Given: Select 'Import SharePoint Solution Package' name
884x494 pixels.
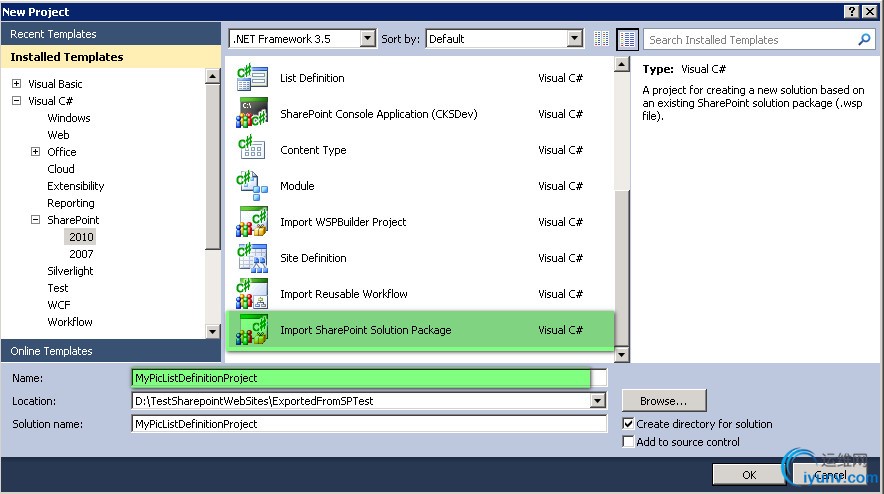Looking at the screenshot, I should pos(366,330).
